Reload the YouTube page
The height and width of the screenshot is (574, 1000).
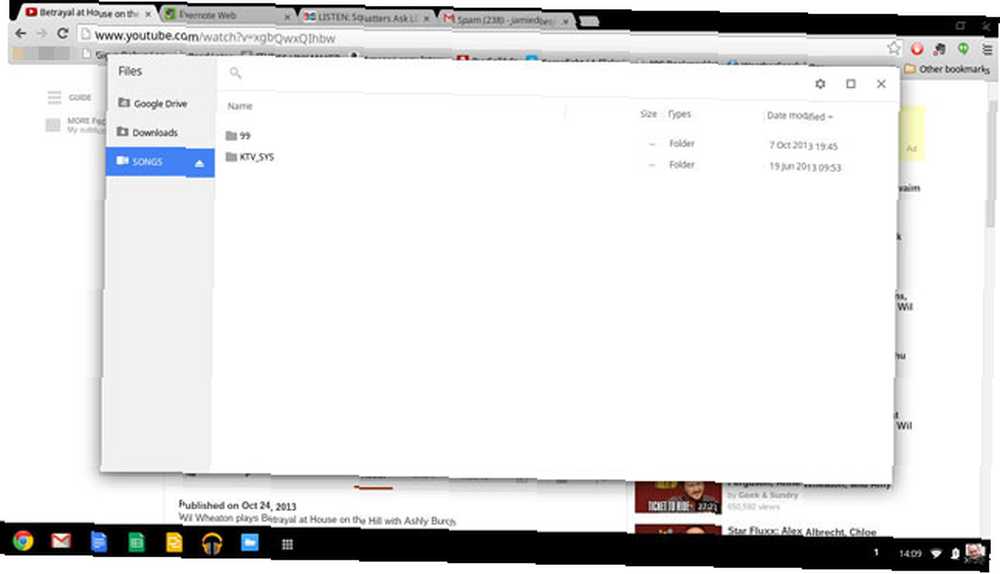(62, 33)
